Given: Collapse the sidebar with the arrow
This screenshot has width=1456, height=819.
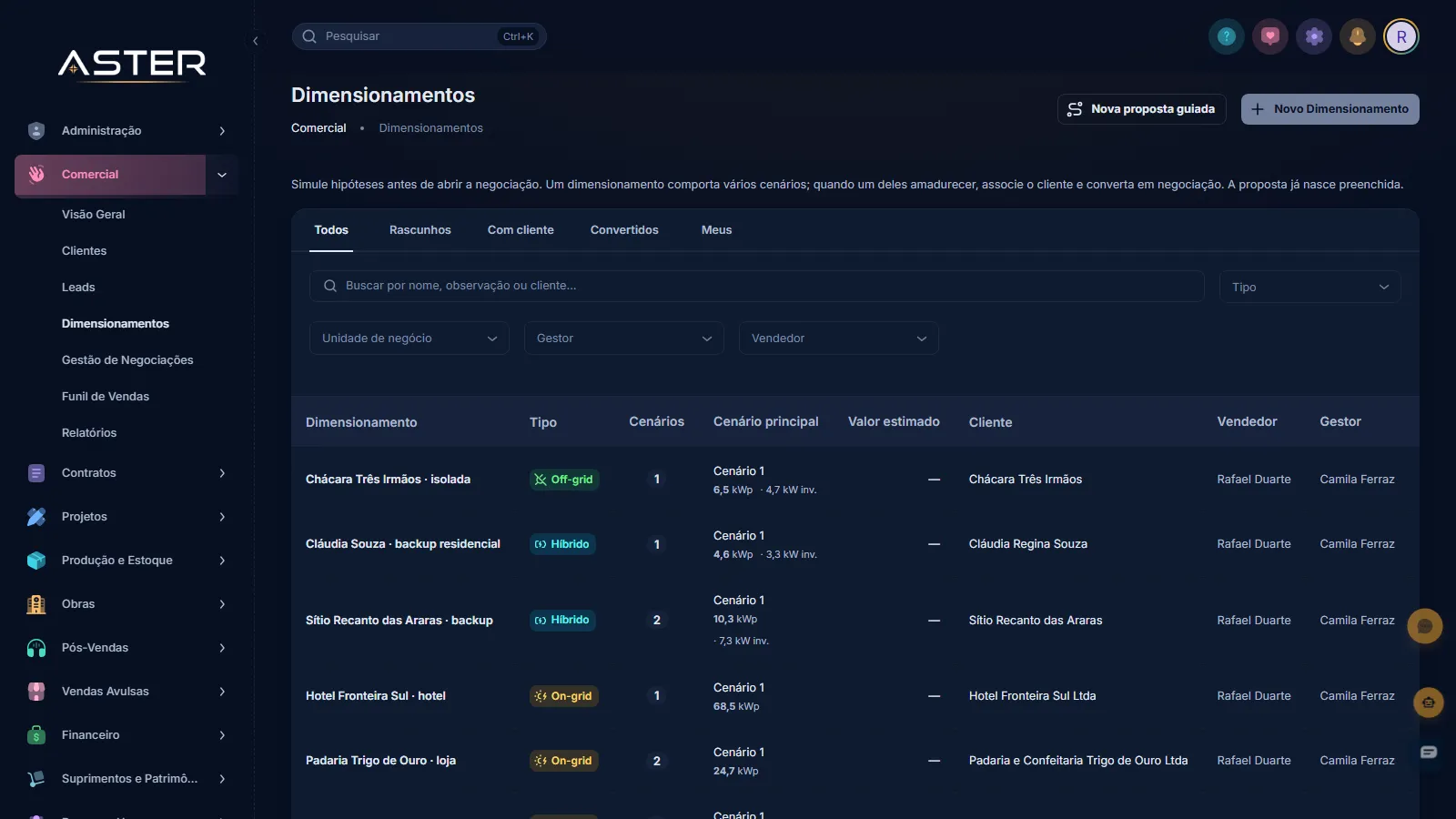Looking at the screenshot, I should coord(256,41).
